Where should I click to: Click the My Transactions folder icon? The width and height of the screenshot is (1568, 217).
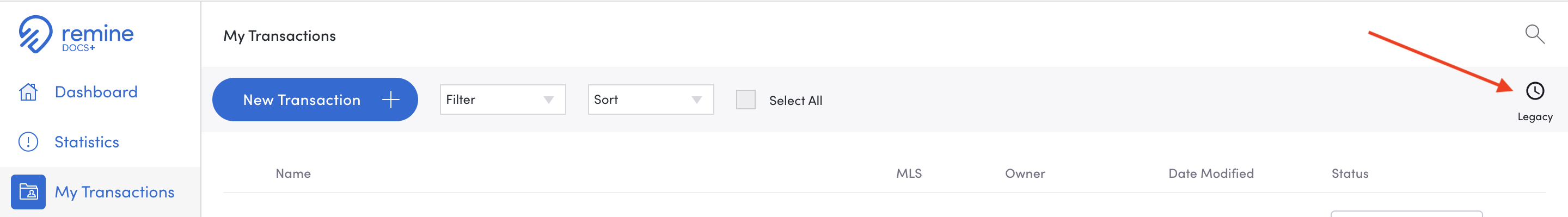pos(28,192)
